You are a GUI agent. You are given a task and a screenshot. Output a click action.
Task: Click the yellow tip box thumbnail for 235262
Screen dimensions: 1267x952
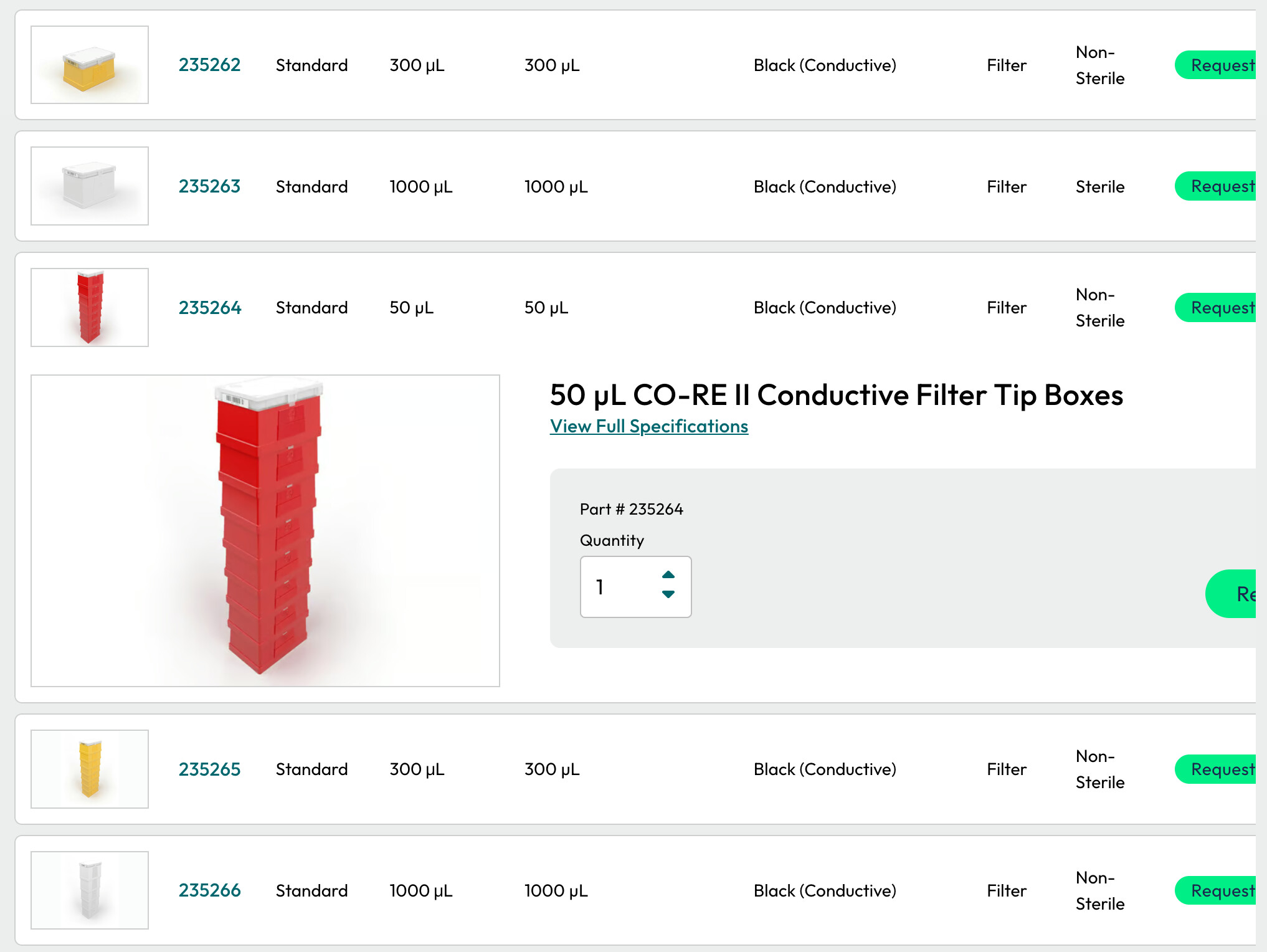(x=90, y=65)
